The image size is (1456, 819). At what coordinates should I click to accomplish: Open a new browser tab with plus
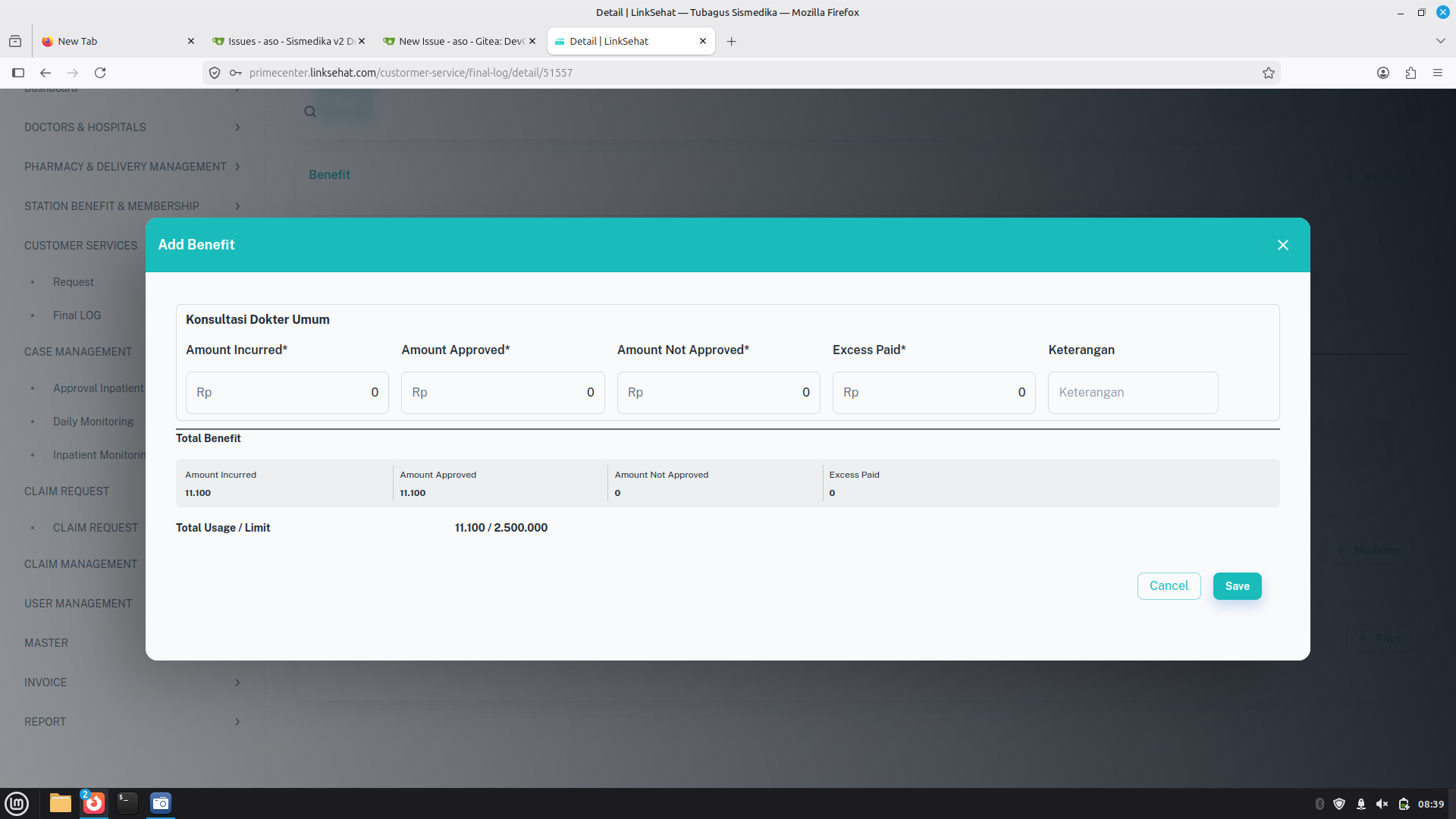[x=731, y=42]
